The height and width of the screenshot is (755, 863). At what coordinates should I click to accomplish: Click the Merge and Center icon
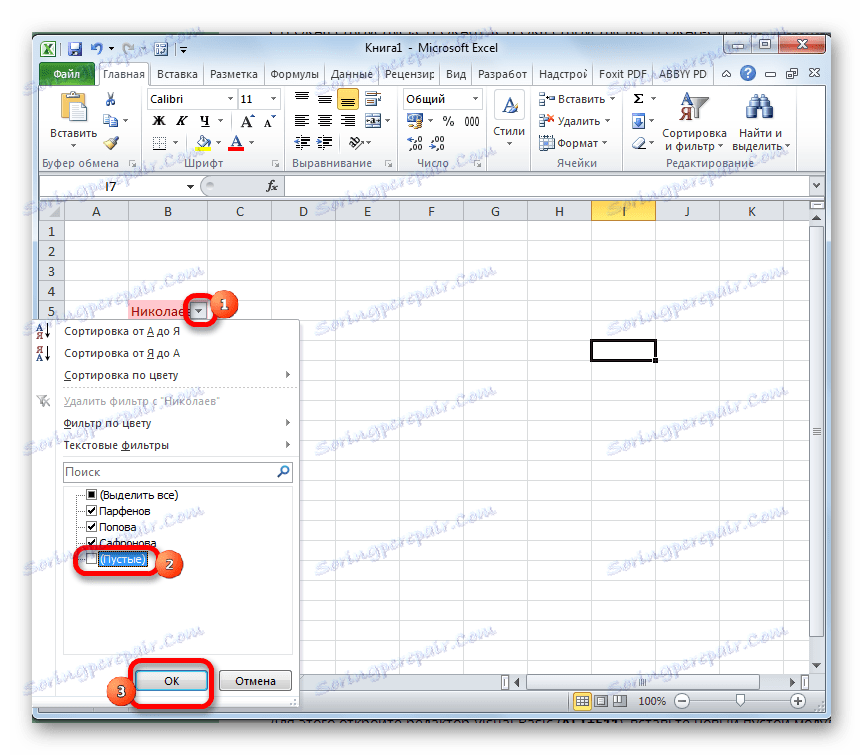[373, 121]
